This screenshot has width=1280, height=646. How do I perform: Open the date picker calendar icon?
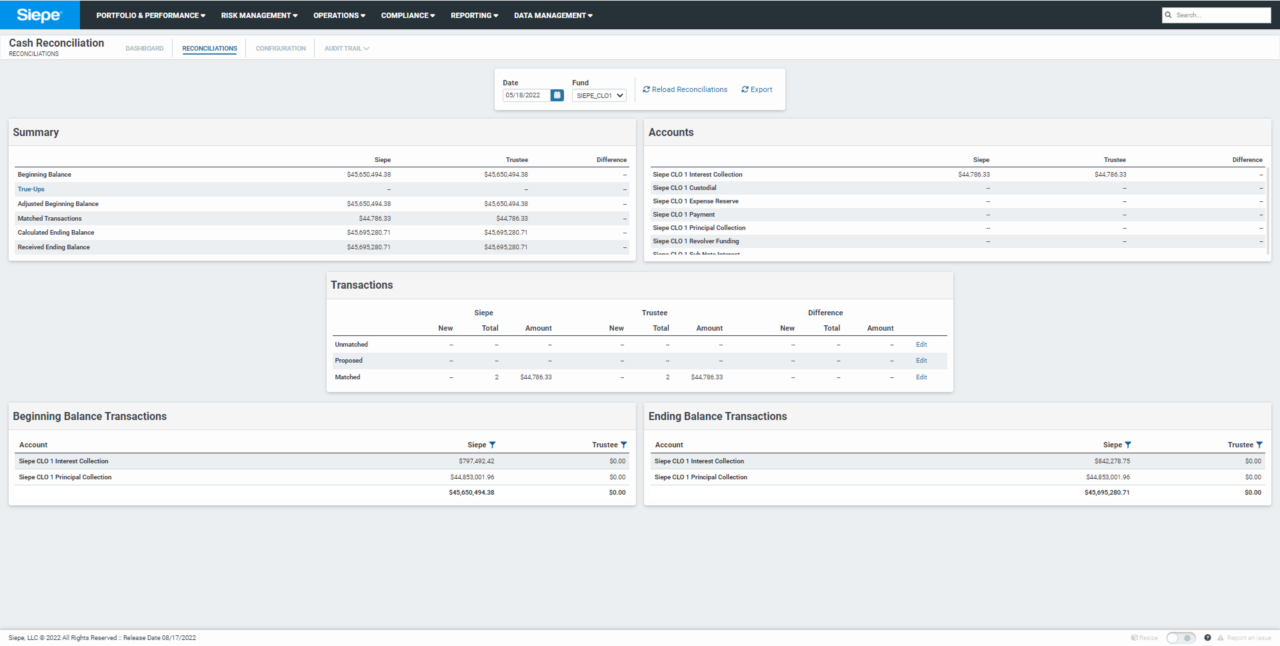point(557,95)
